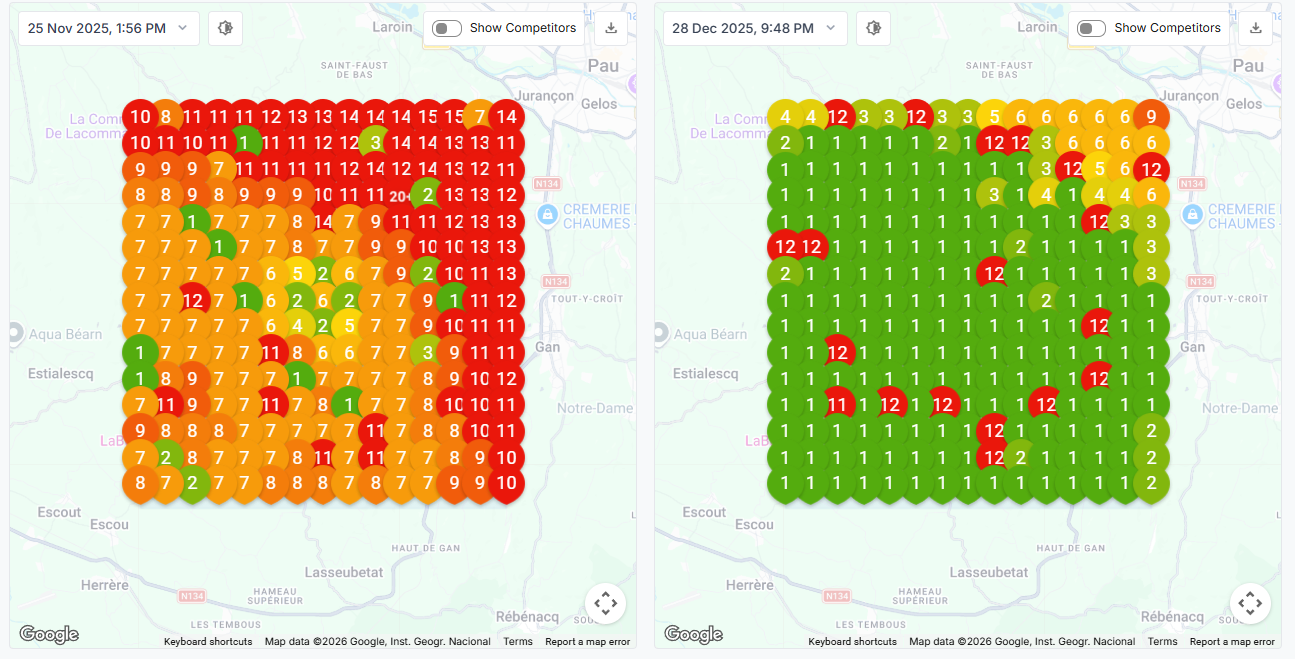Click the Google logo on the left map

pyautogui.click(x=47, y=634)
